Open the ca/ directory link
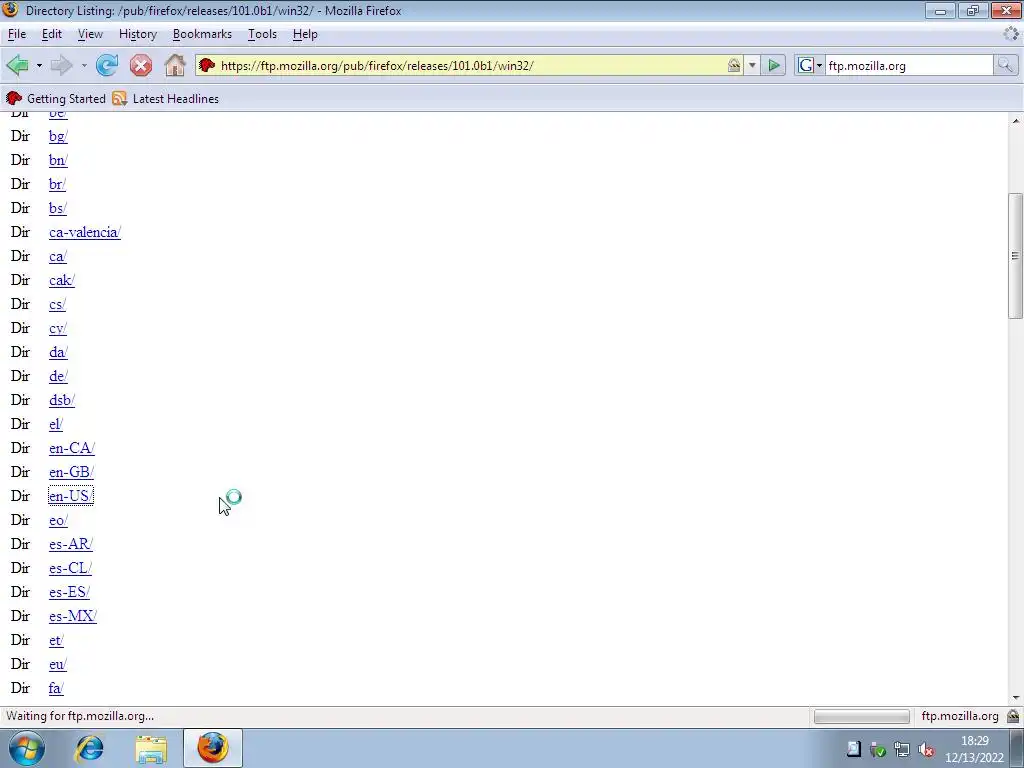 point(57,257)
